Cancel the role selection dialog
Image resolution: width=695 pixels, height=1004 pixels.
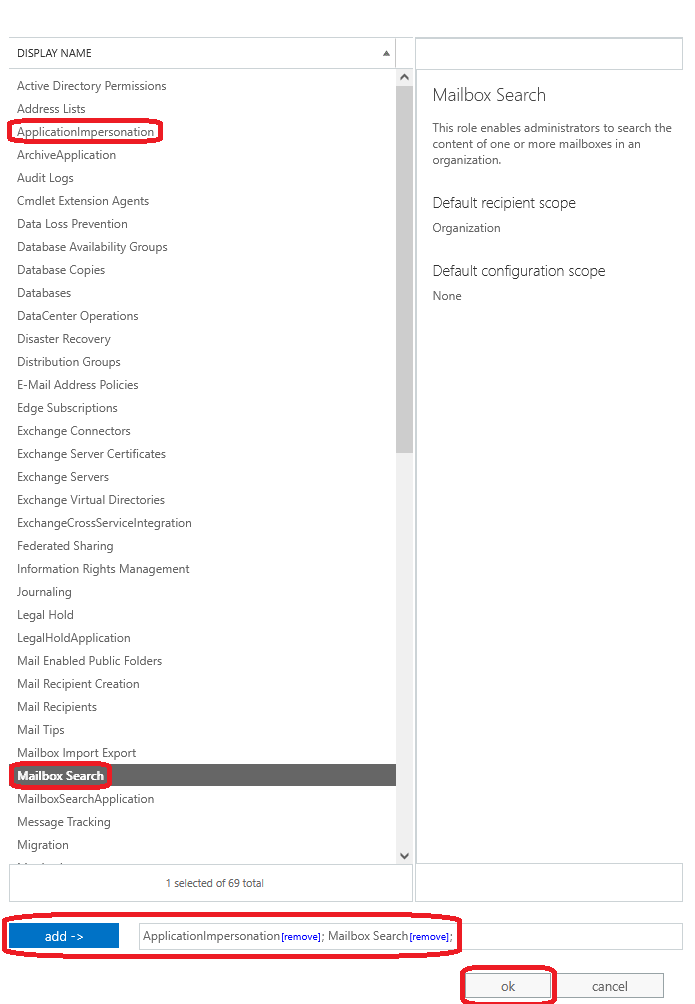coord(609,986)
